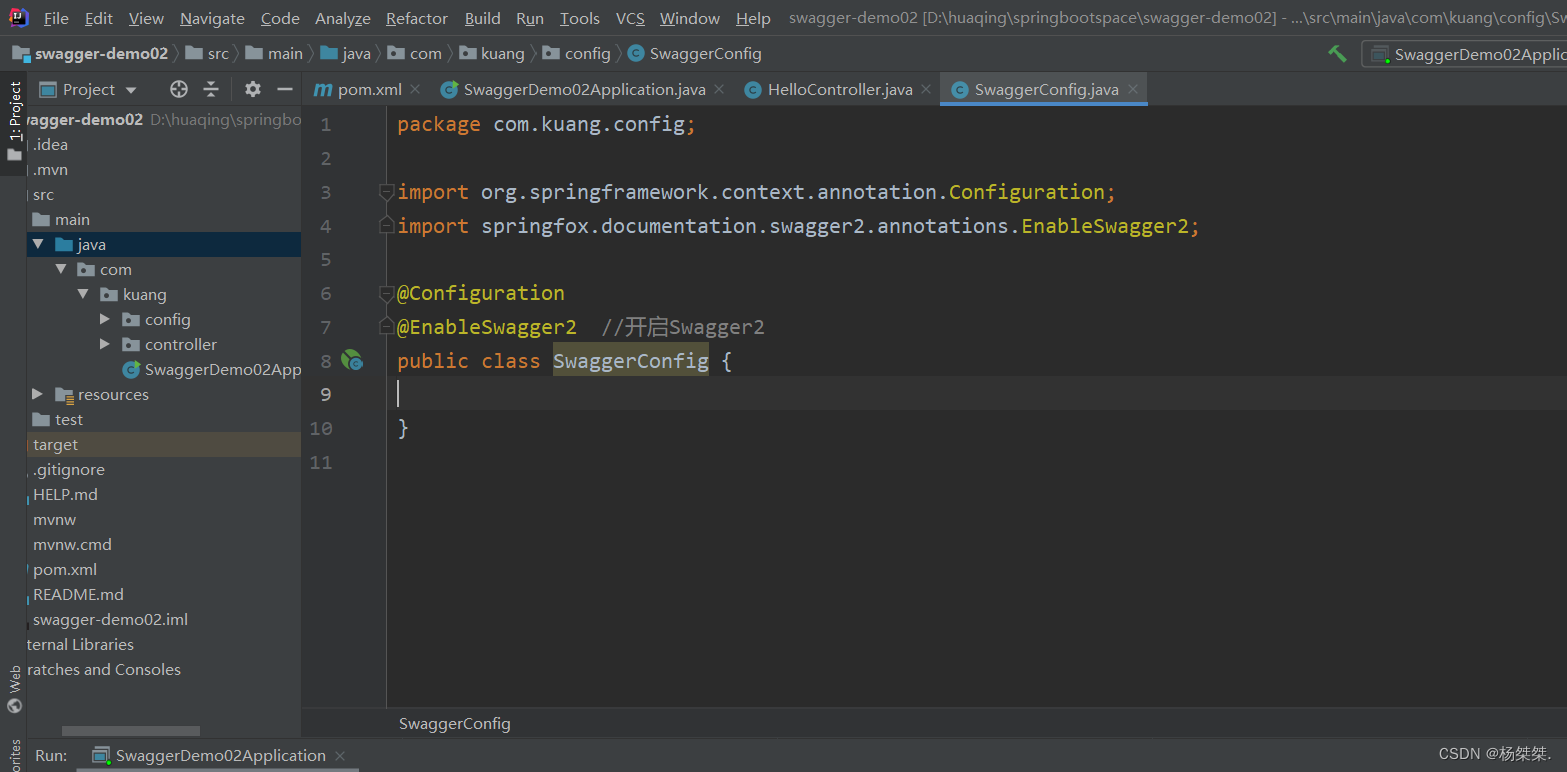Viewport: 1567px width, 772px height.
Task: Open the Analyze menu
Action: point(342,18)
